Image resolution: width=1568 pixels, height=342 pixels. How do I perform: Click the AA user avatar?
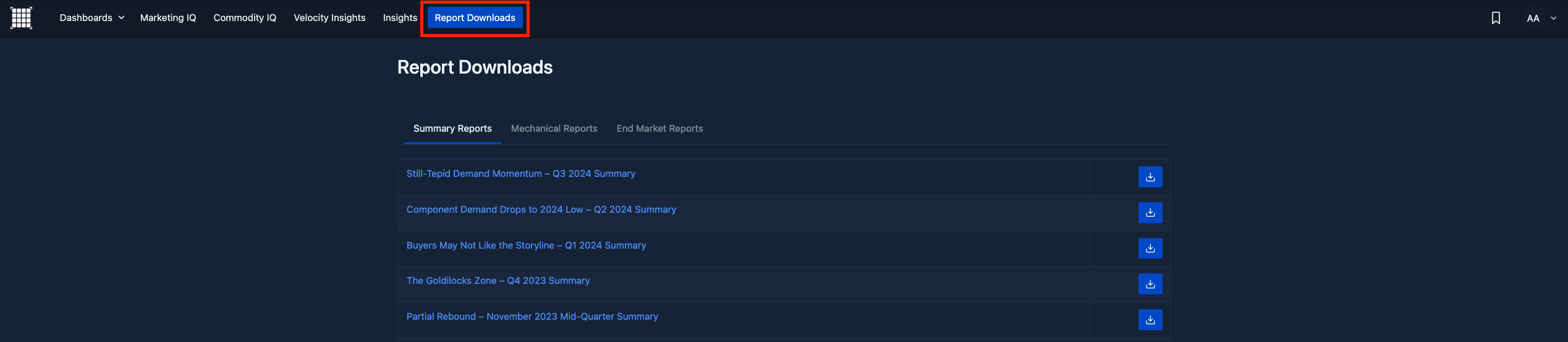(x=1533, y=18)
